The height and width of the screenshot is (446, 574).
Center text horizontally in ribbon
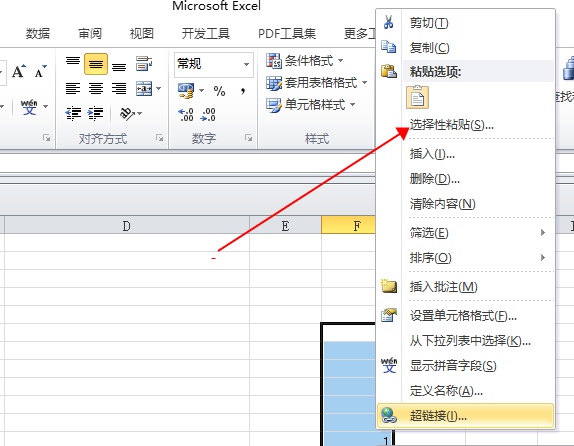coord(96,89)
